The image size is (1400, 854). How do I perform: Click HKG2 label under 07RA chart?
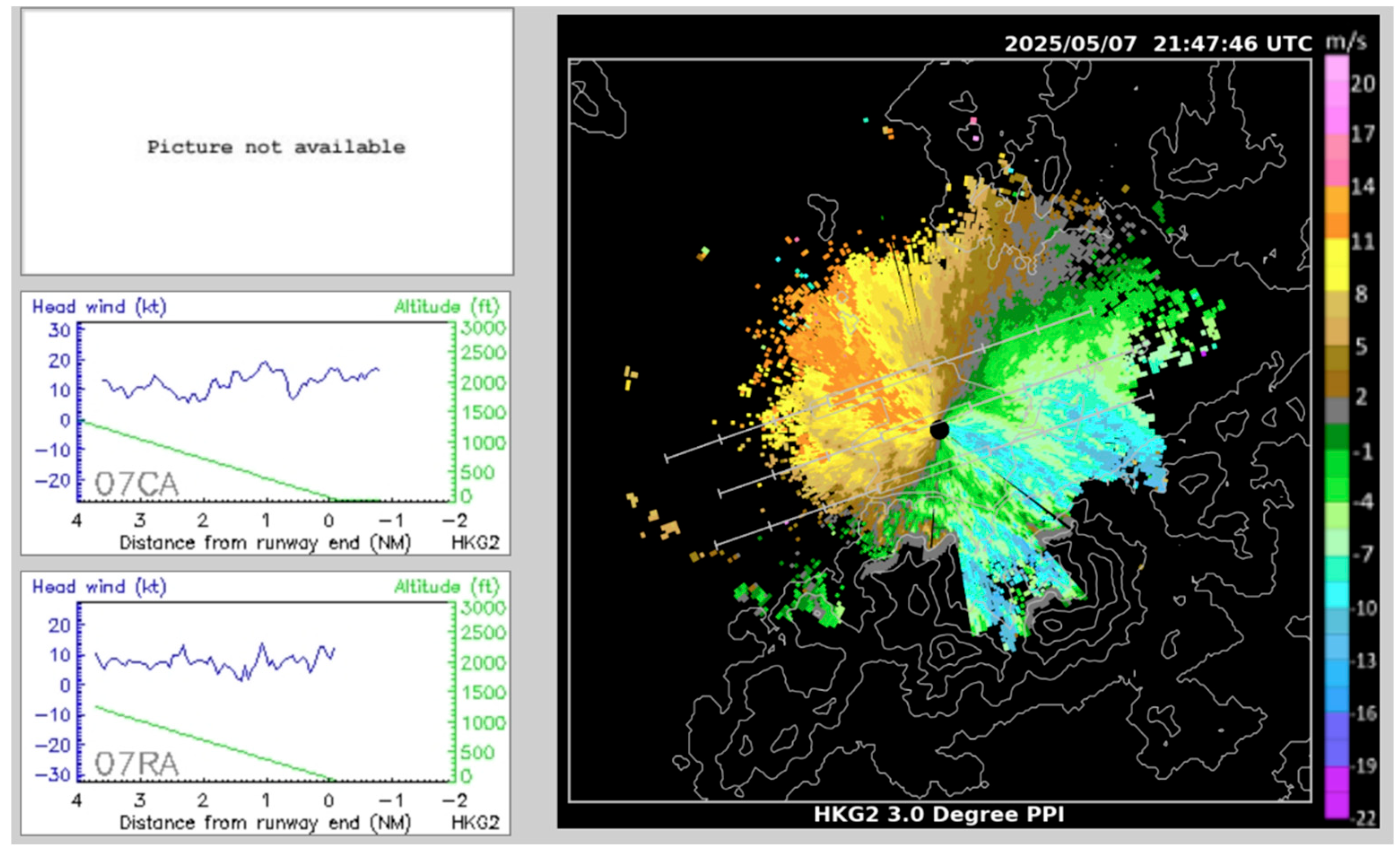(x=475, y=822)
